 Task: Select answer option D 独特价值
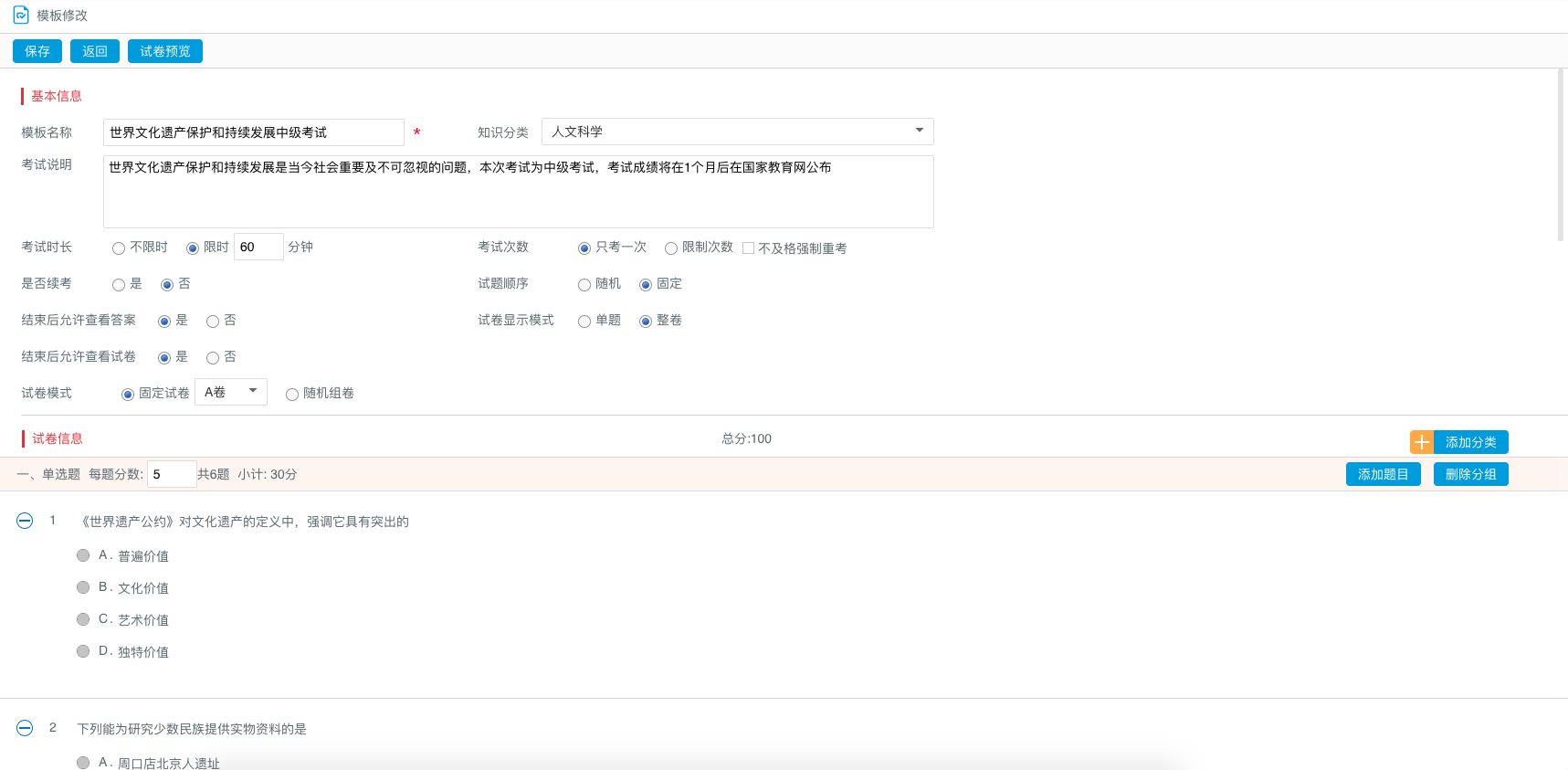coord(83,651)
